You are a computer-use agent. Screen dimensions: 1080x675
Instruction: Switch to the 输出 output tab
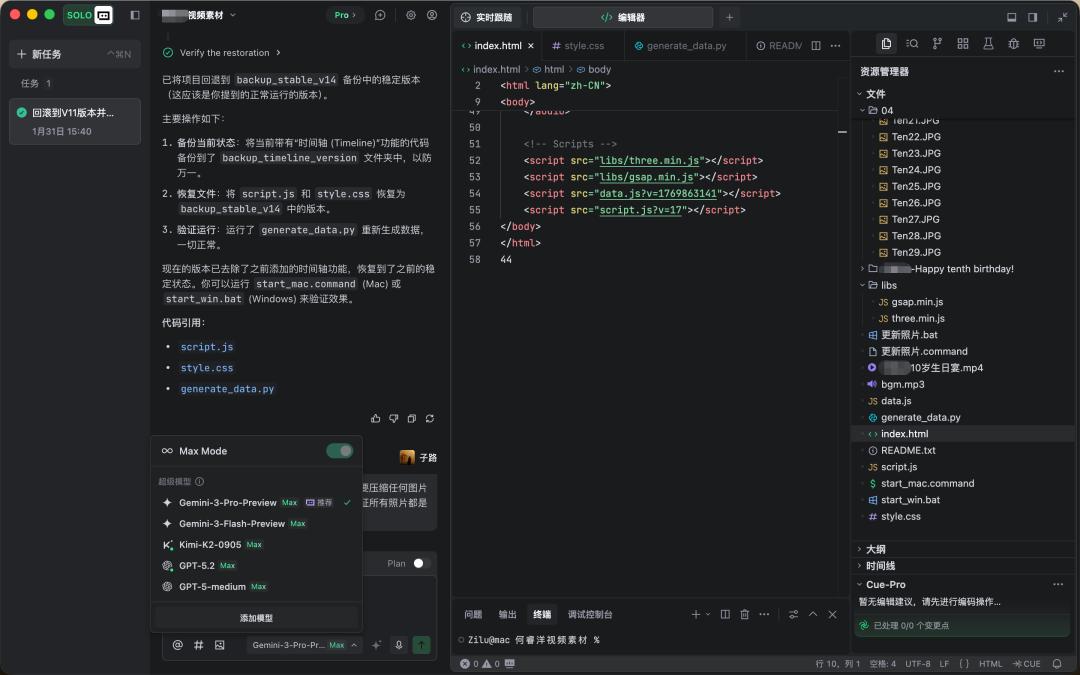point(508,614)
